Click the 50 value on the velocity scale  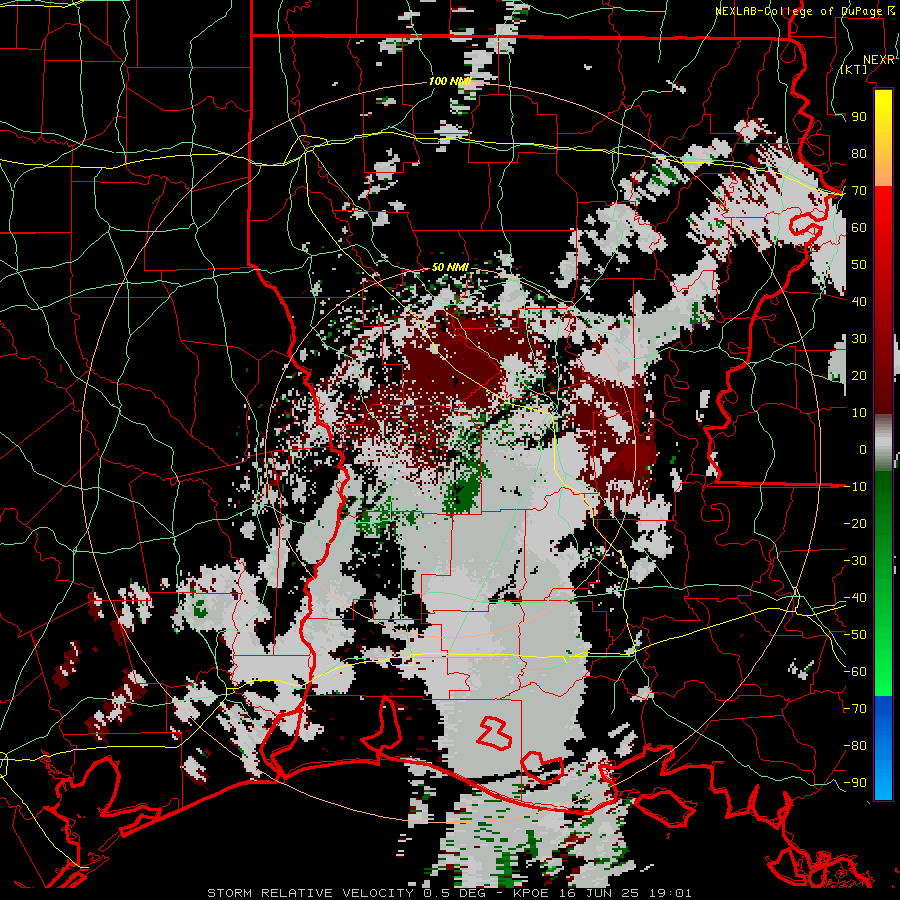859,265
